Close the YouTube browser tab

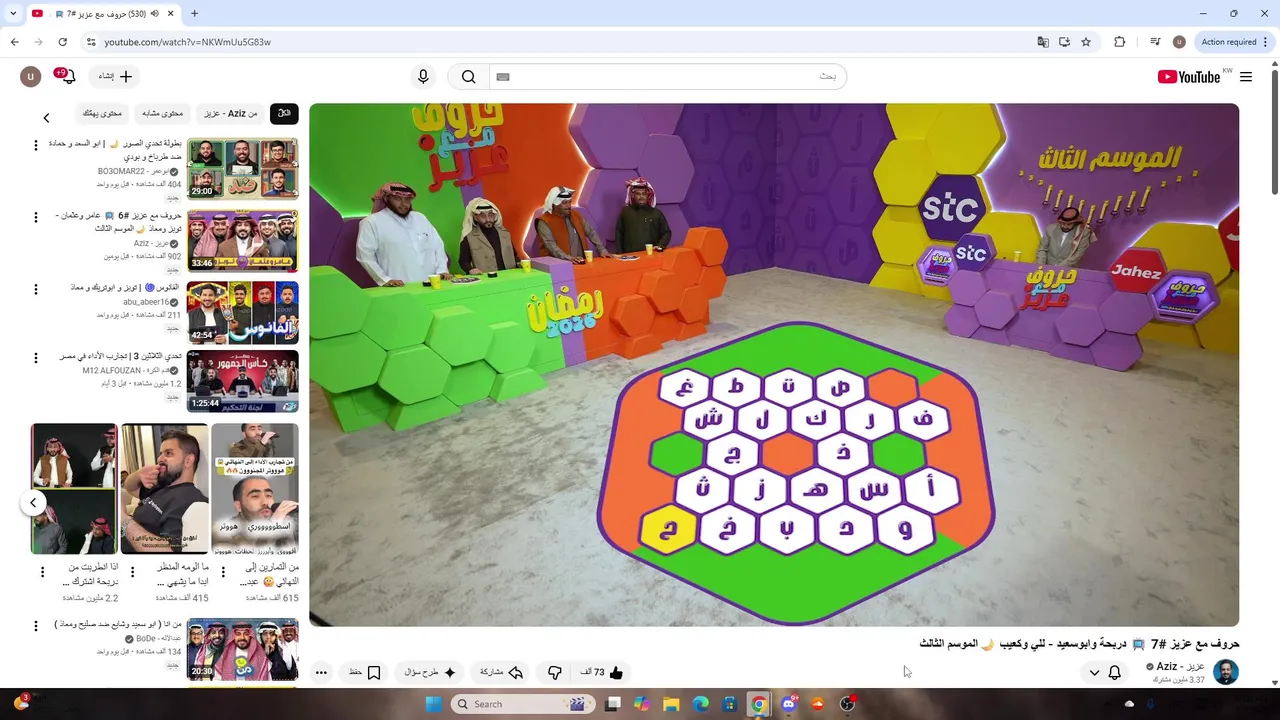coord(170,13)
